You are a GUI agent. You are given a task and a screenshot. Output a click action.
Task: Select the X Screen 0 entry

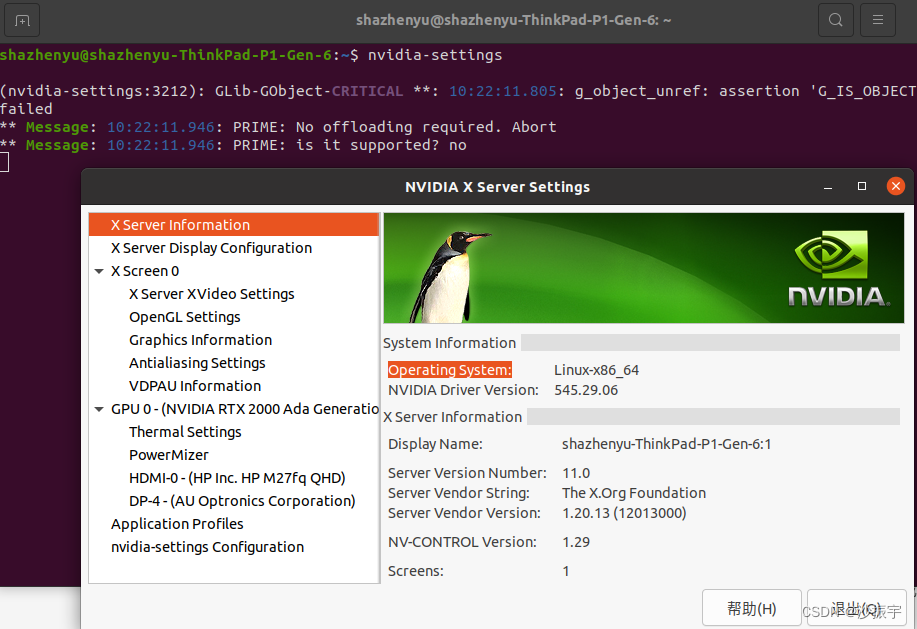[145, 271]
